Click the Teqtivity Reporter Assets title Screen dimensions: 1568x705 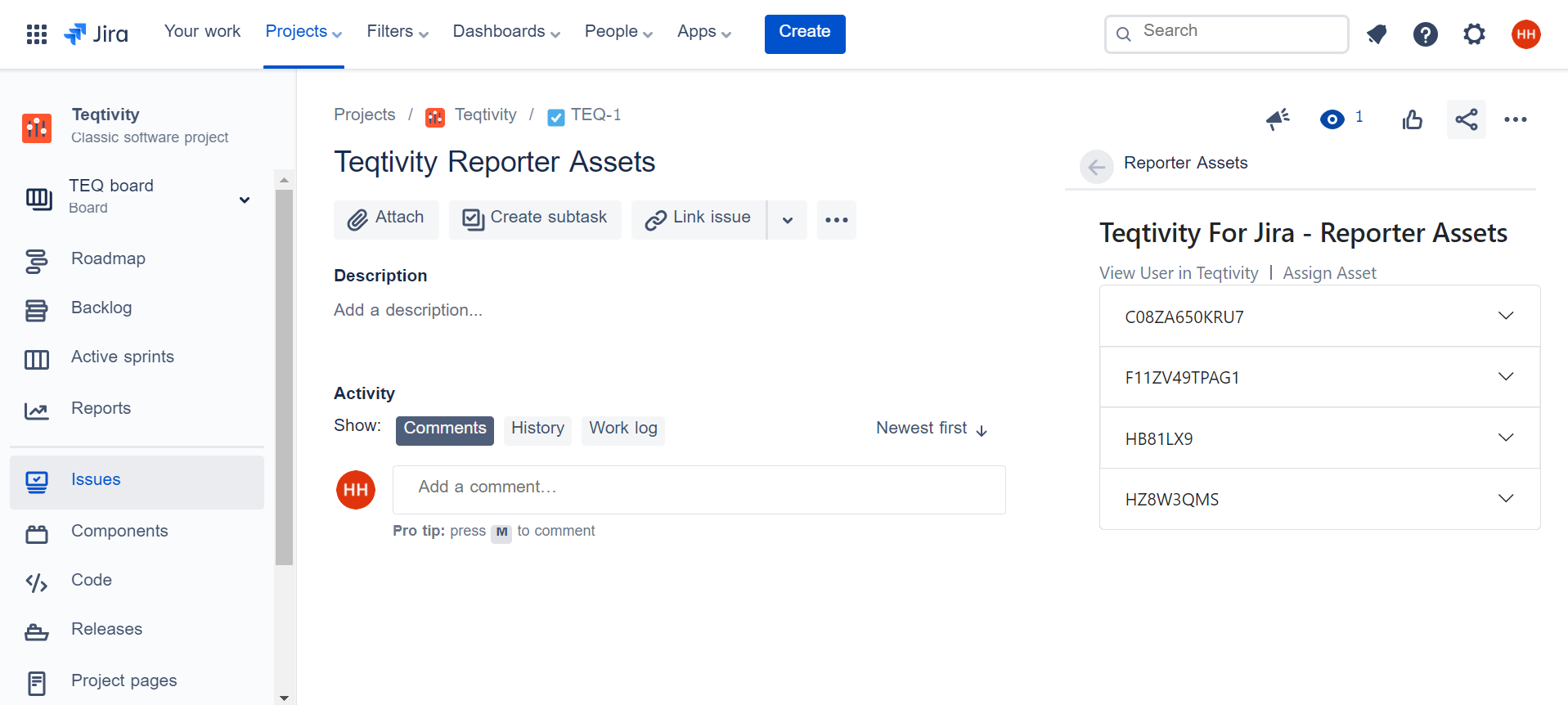[x=495, y=162]
